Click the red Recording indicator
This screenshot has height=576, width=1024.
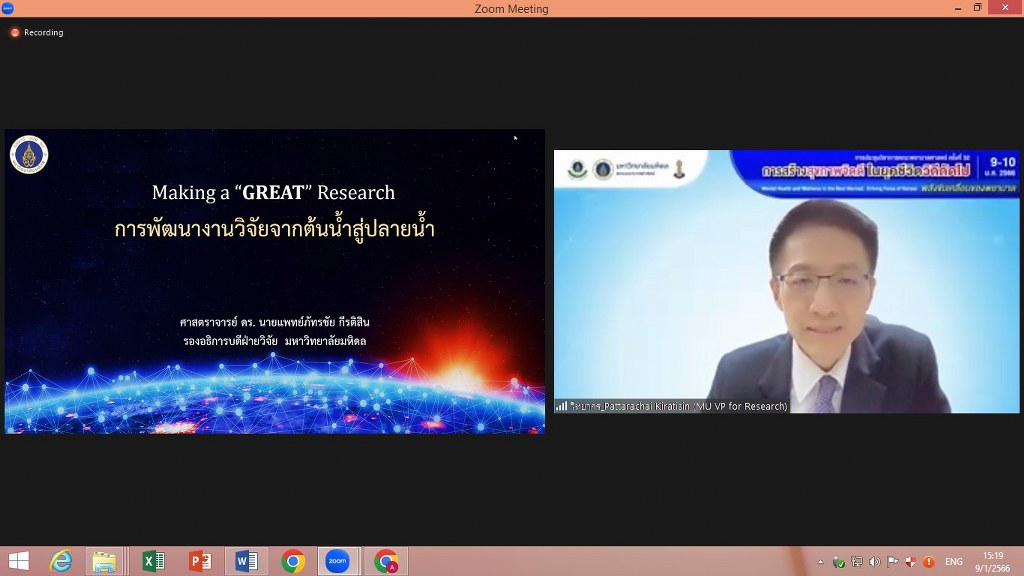pos(15,33)
